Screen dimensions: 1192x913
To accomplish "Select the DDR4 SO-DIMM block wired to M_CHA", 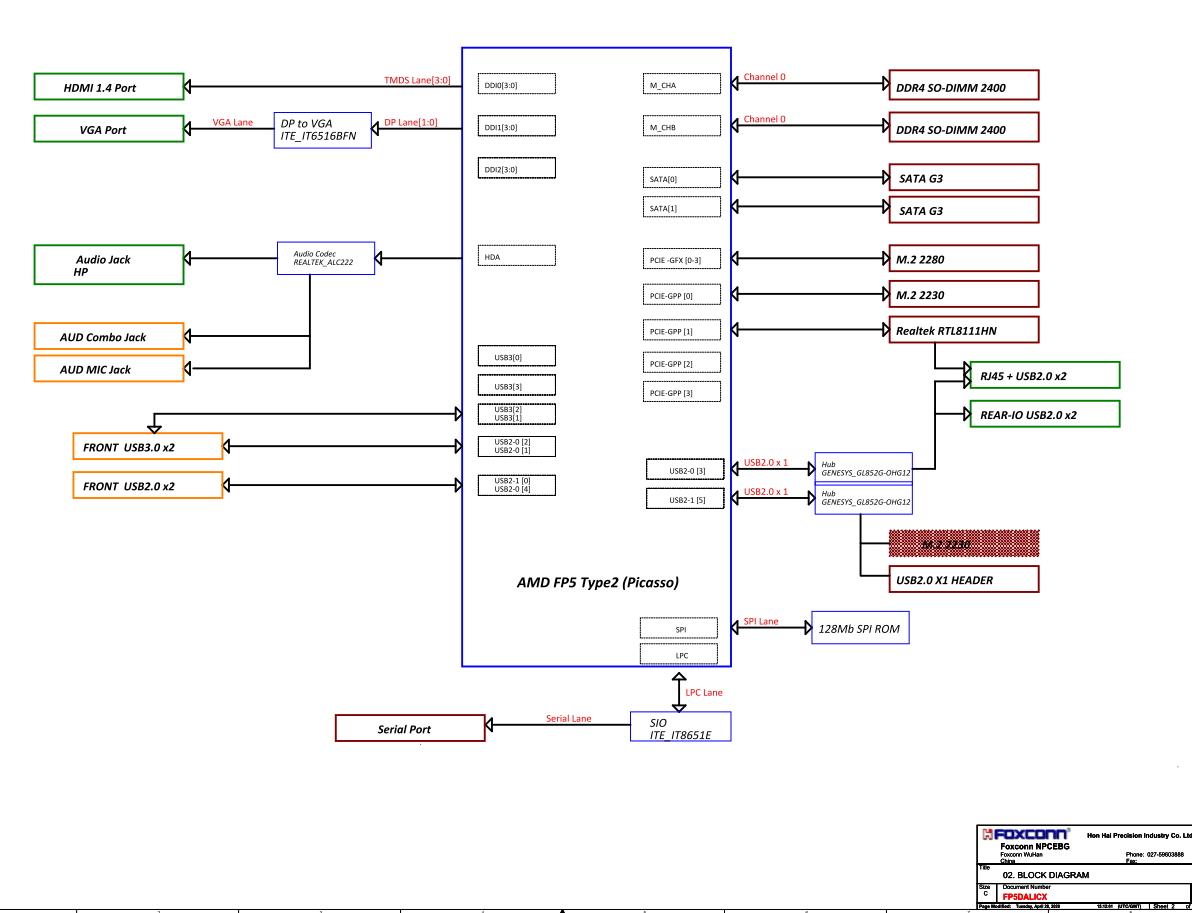I will (964, 86).
